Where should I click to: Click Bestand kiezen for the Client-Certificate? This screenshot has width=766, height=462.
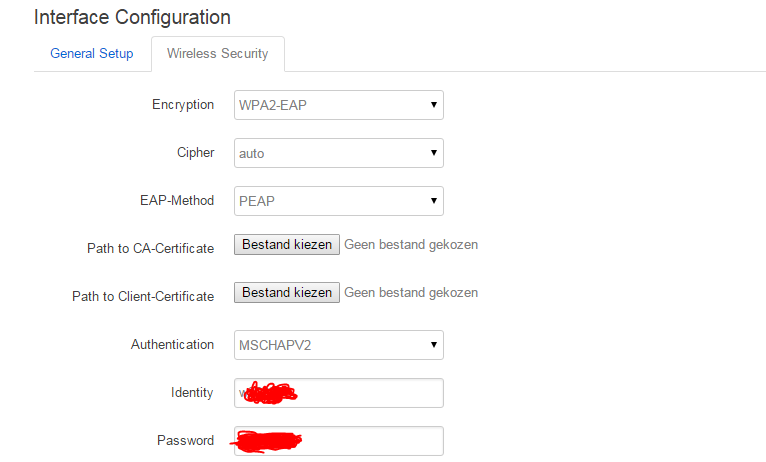(286, 293)
